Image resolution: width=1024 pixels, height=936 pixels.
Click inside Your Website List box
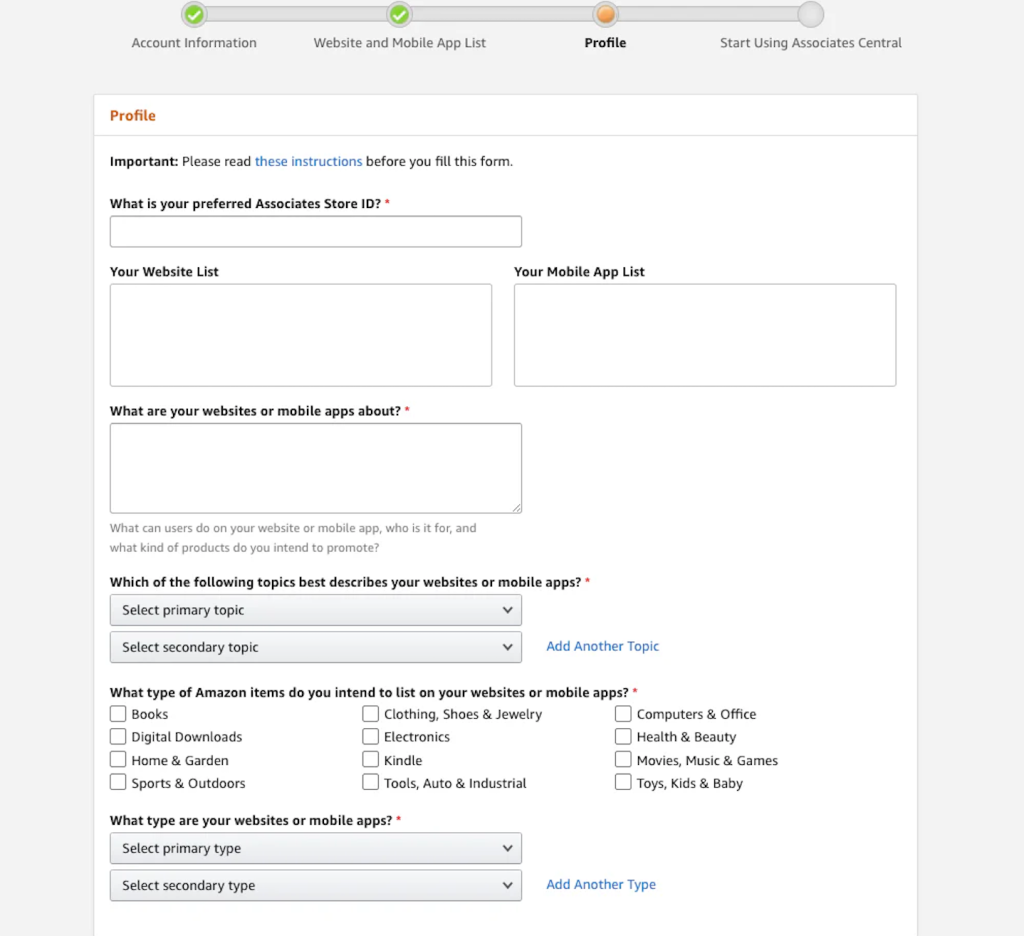click(x=300, y=335)
